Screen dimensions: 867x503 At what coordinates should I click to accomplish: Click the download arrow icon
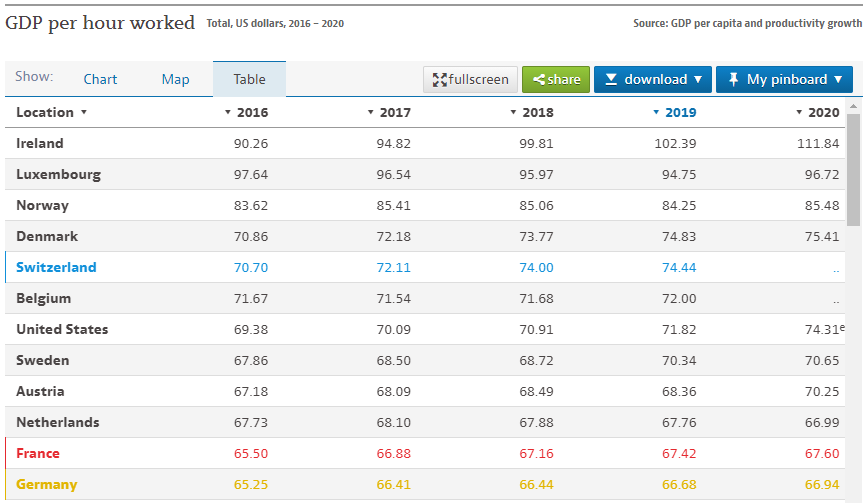(x=611, y=79)
